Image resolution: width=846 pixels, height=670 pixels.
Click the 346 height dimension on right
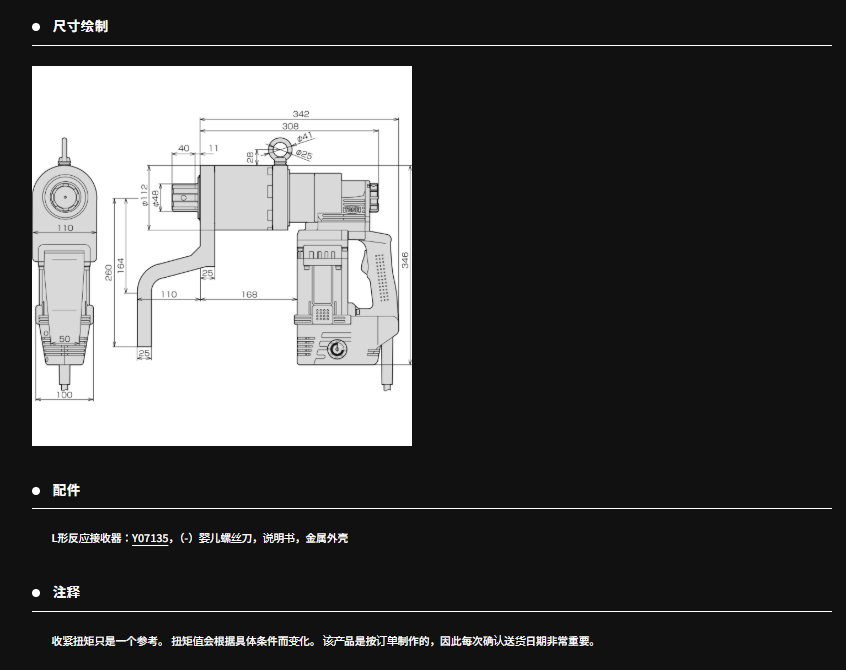pyautogui.click(x=404, y=259)
